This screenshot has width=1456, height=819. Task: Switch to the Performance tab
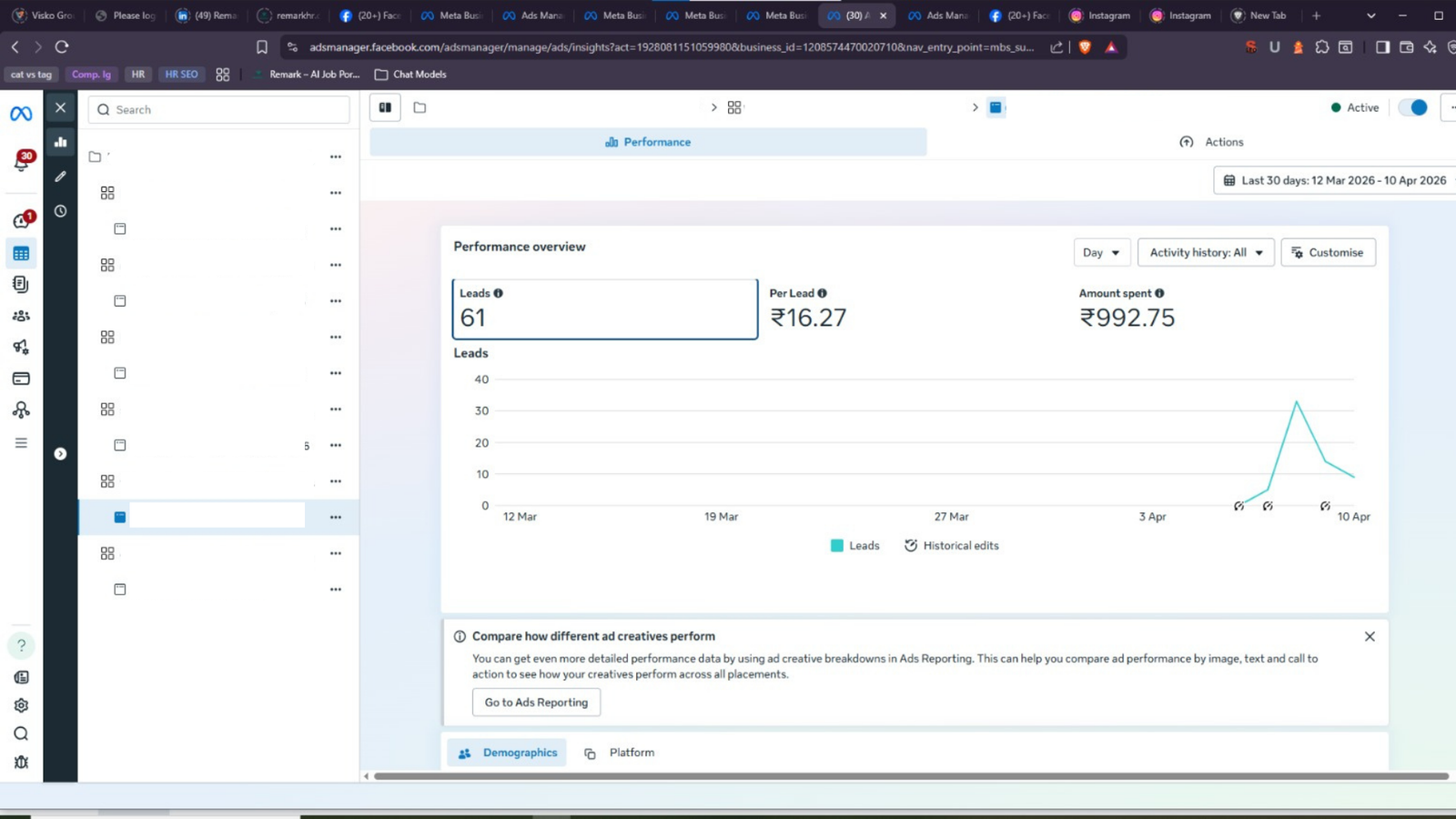648,142
